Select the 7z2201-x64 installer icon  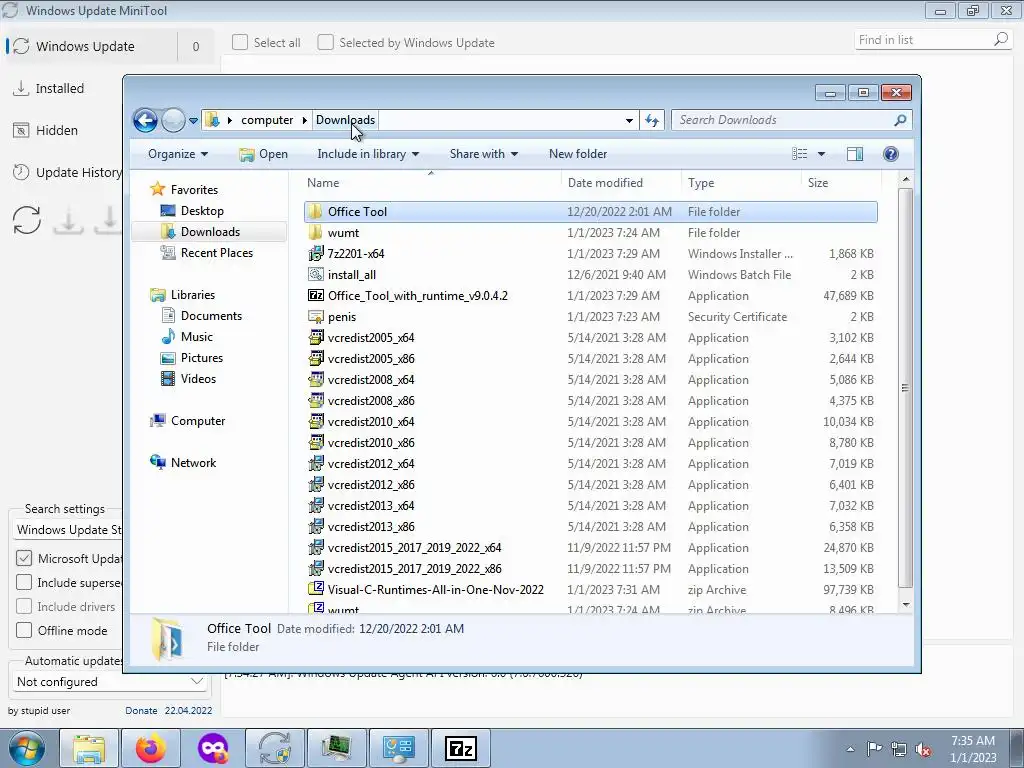tap(315, 253)
